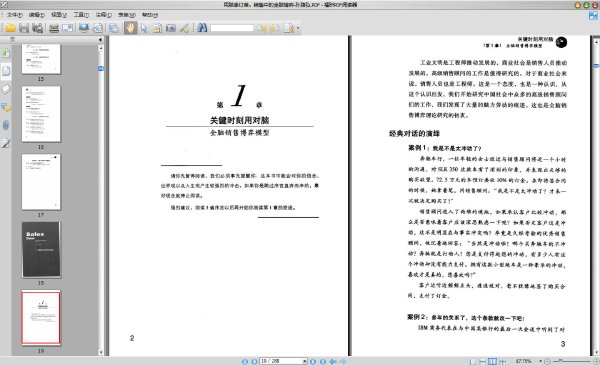Click inside the toolbar find text box
Viewport: 600px width, 366px height.
click(232, 28)
